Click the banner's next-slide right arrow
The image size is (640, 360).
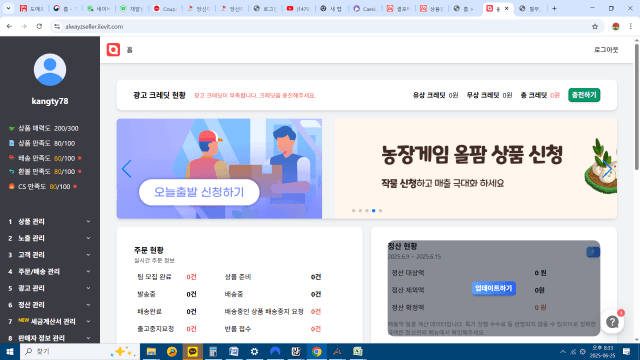coord(607,169)
